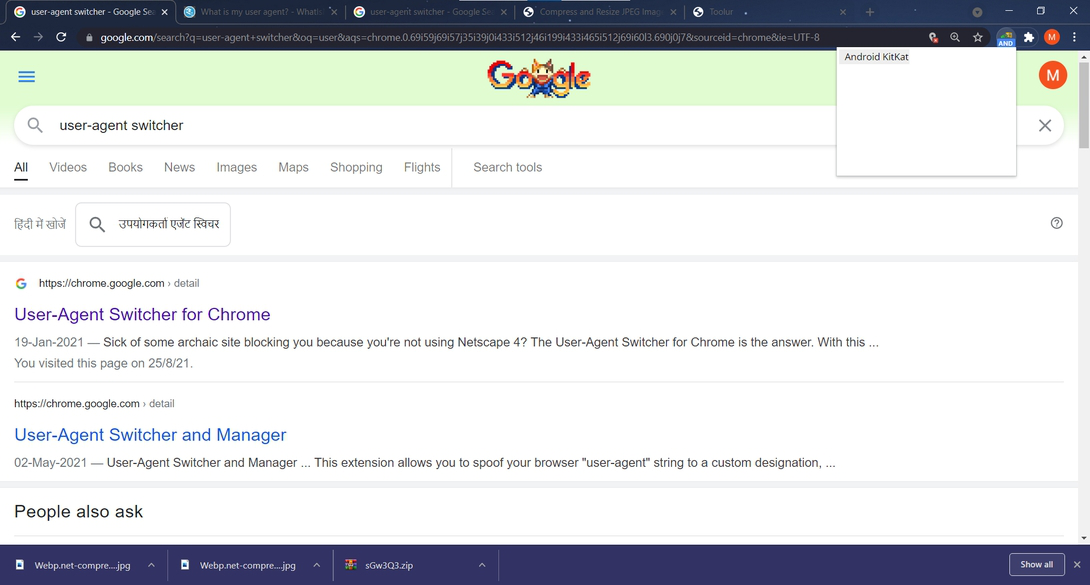Select the Shopping search filter

tap(356, 167)
